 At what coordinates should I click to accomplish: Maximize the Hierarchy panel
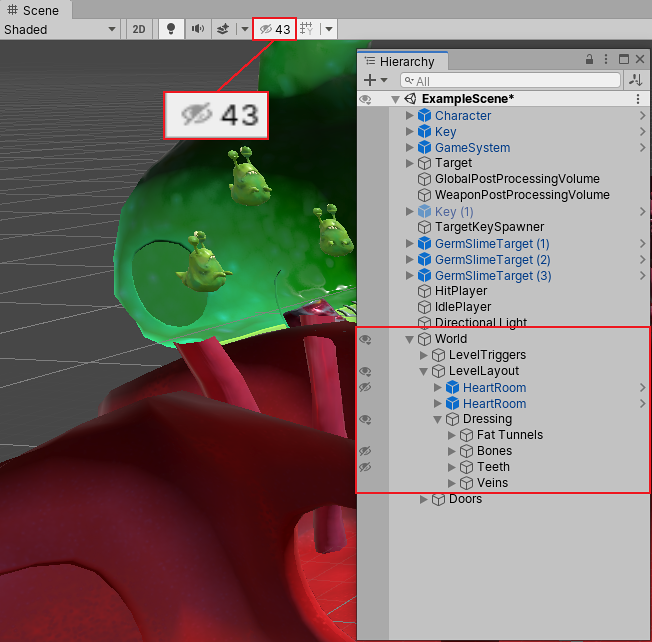(x=623, y=59)
